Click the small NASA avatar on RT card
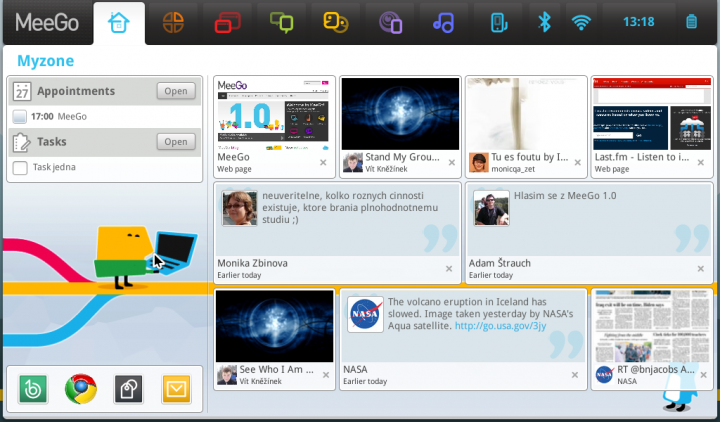This screenshot has height=422, width=720. [x=604, y=375]
